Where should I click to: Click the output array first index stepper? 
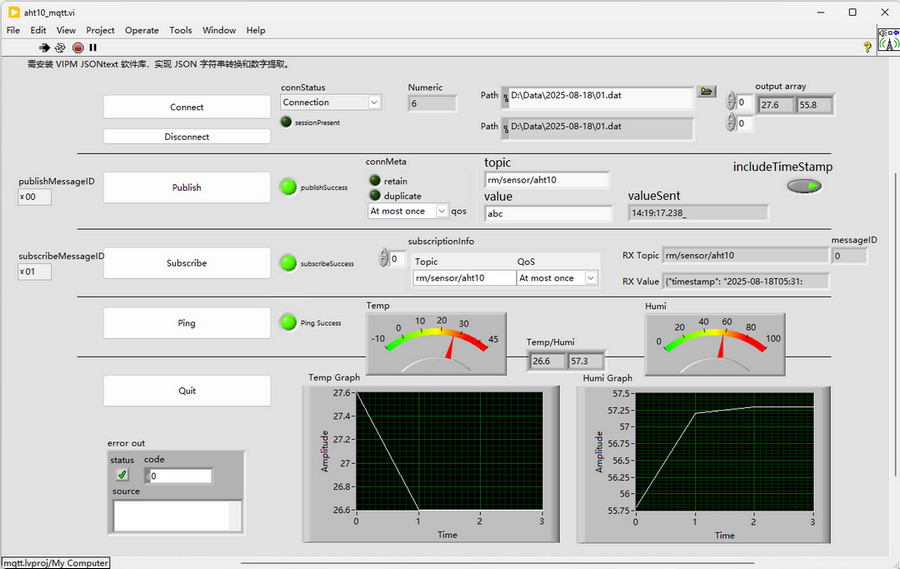[731, 102]
